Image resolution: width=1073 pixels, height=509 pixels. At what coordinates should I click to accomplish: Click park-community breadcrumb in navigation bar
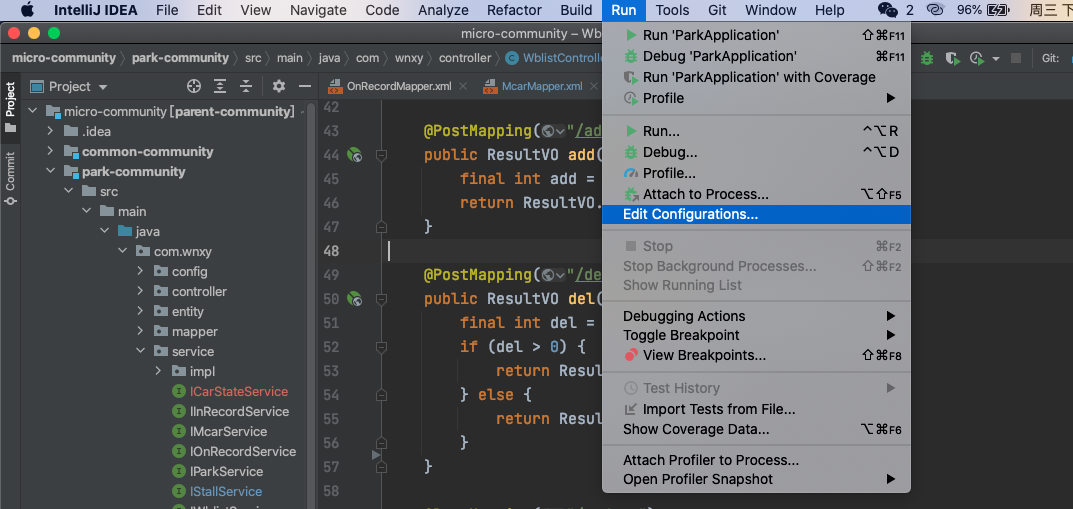coord(180,58)
